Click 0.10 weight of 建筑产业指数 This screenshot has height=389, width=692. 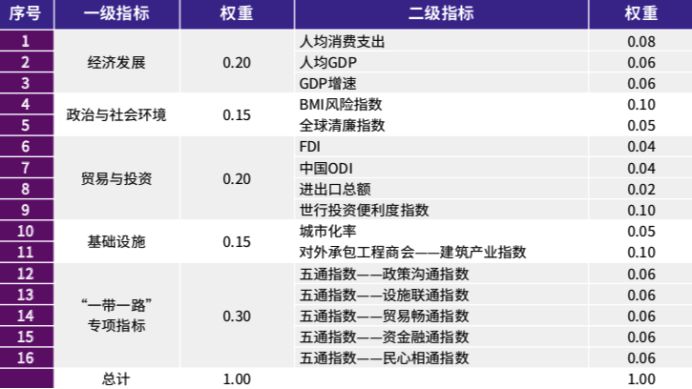click(x=641, y=252)
